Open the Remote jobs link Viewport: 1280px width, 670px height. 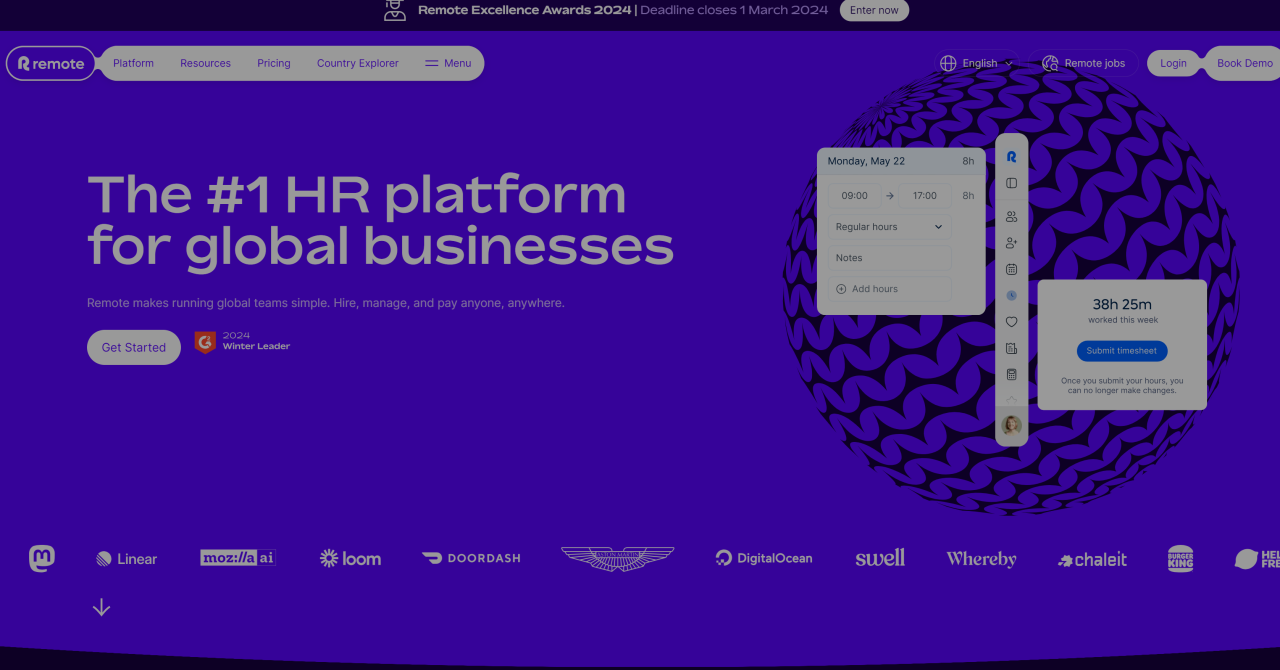(1084, 63)
